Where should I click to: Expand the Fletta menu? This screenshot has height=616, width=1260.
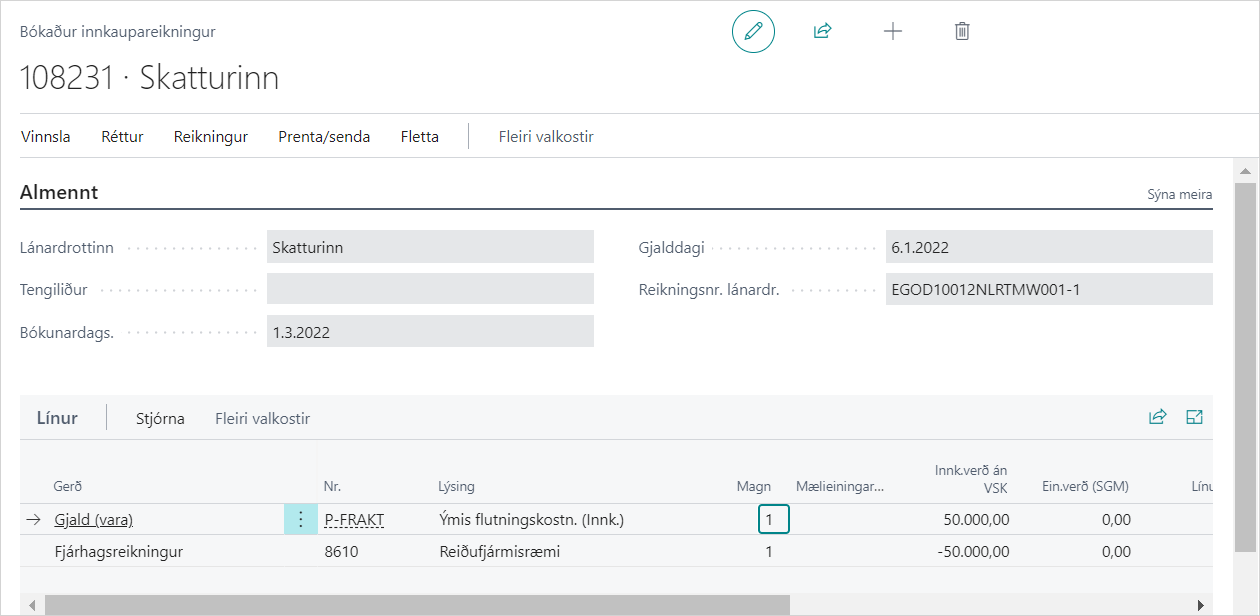coord(419,137)
